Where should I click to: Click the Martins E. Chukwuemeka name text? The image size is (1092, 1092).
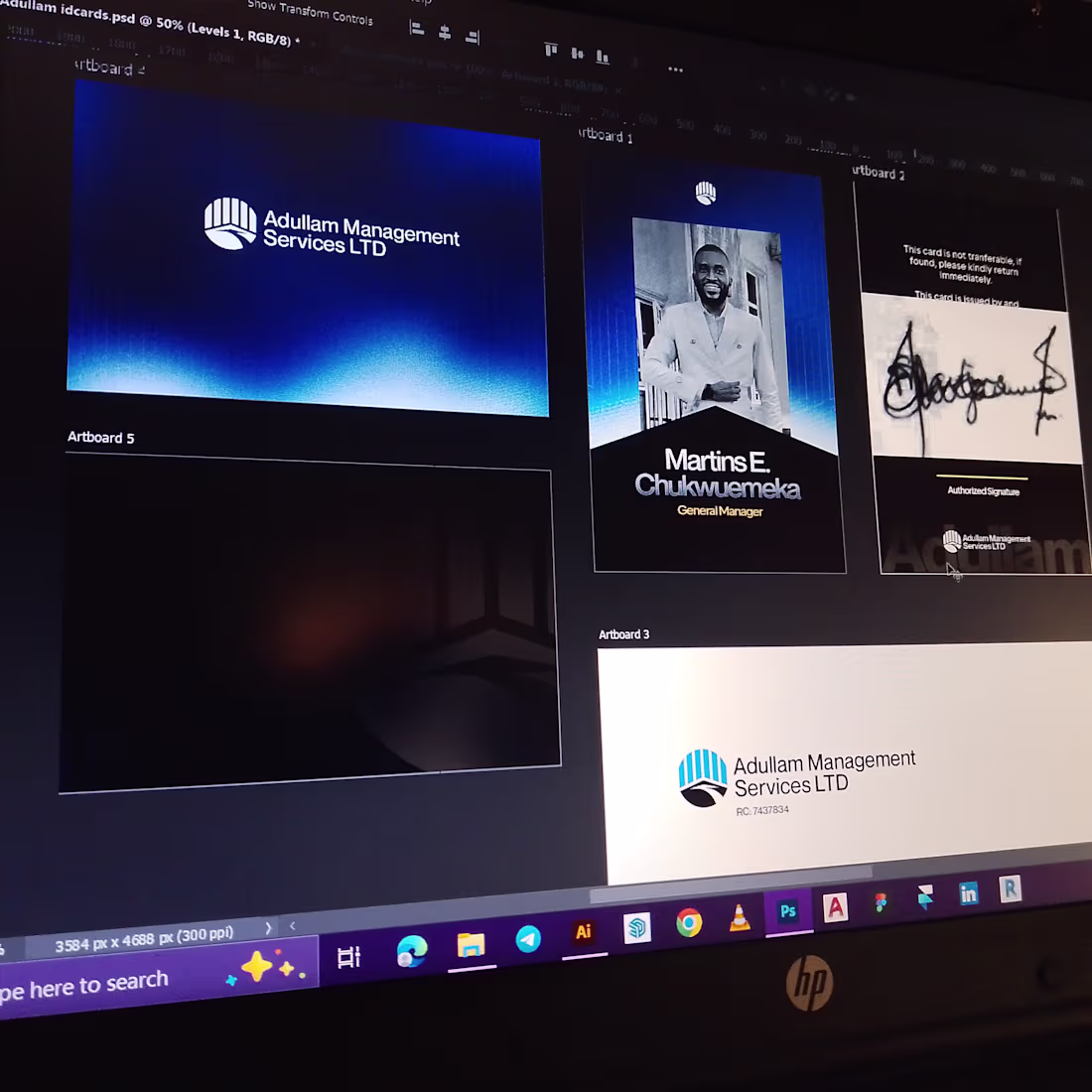(x=718, y=474)
